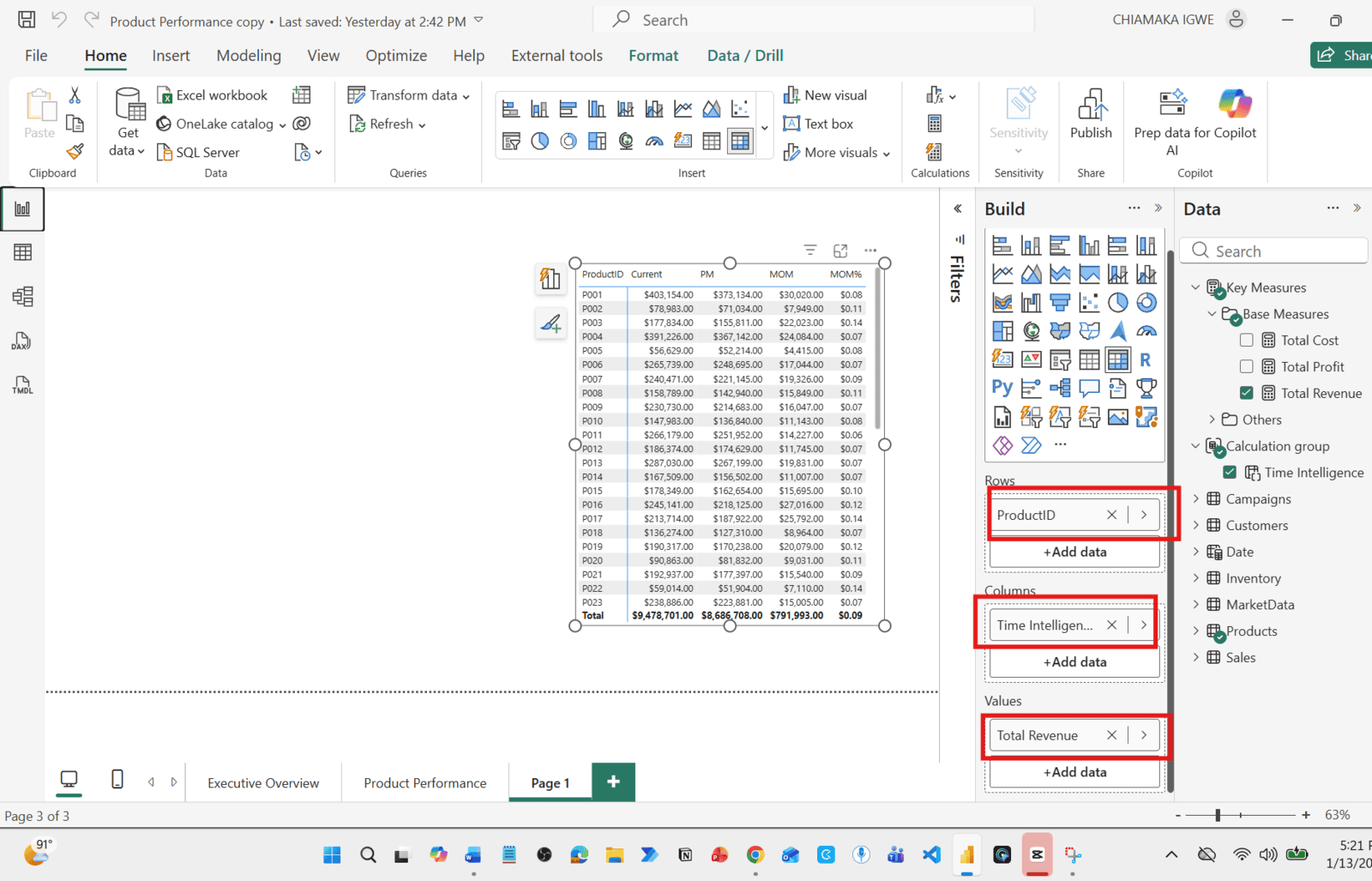Viewport: 1372px width, 881px height.
Task: Open the DAX query view icon
Action: click(22, 341)
